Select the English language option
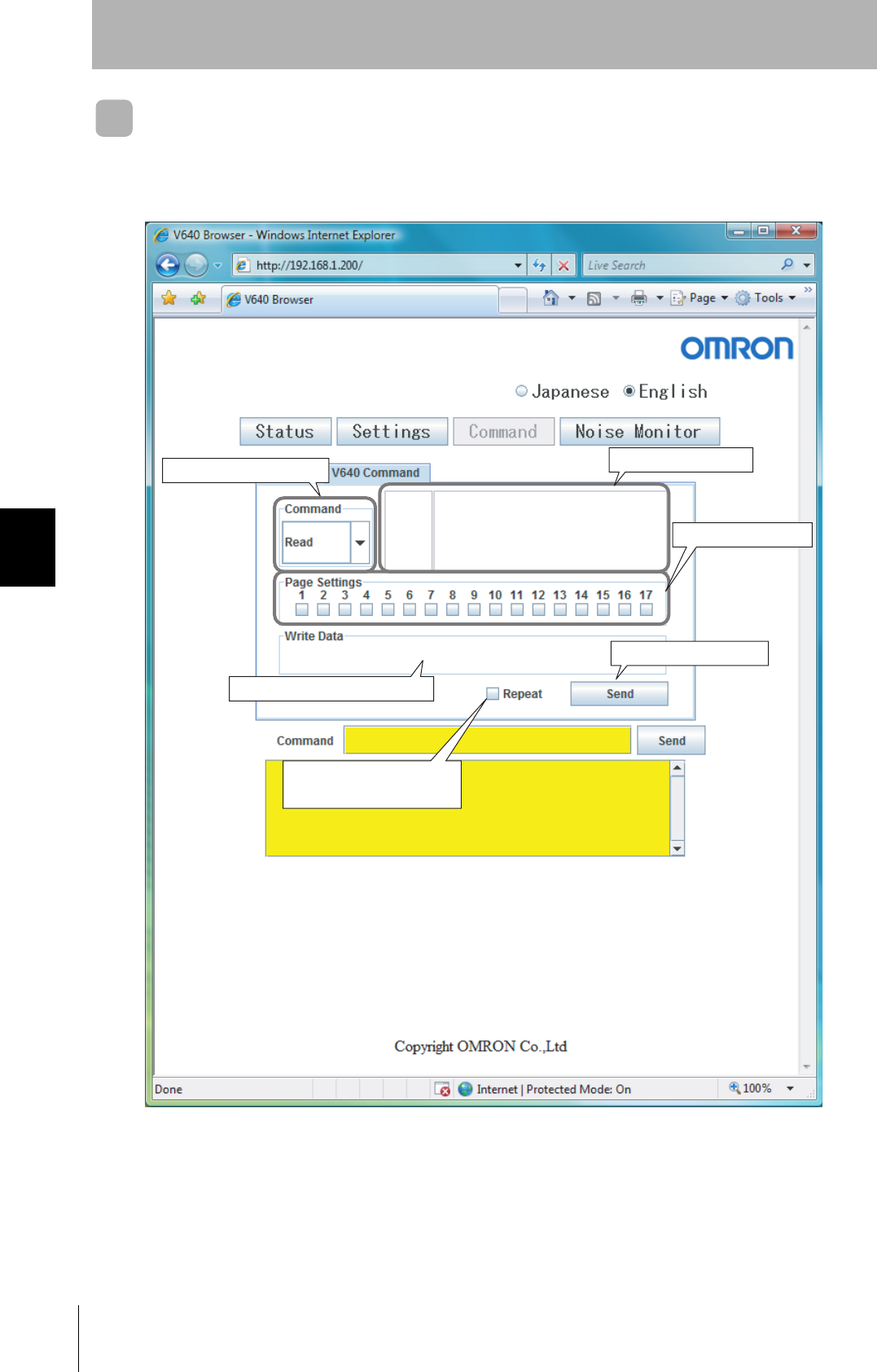Viewport: 877px width, 1372px height. (629, 391)
